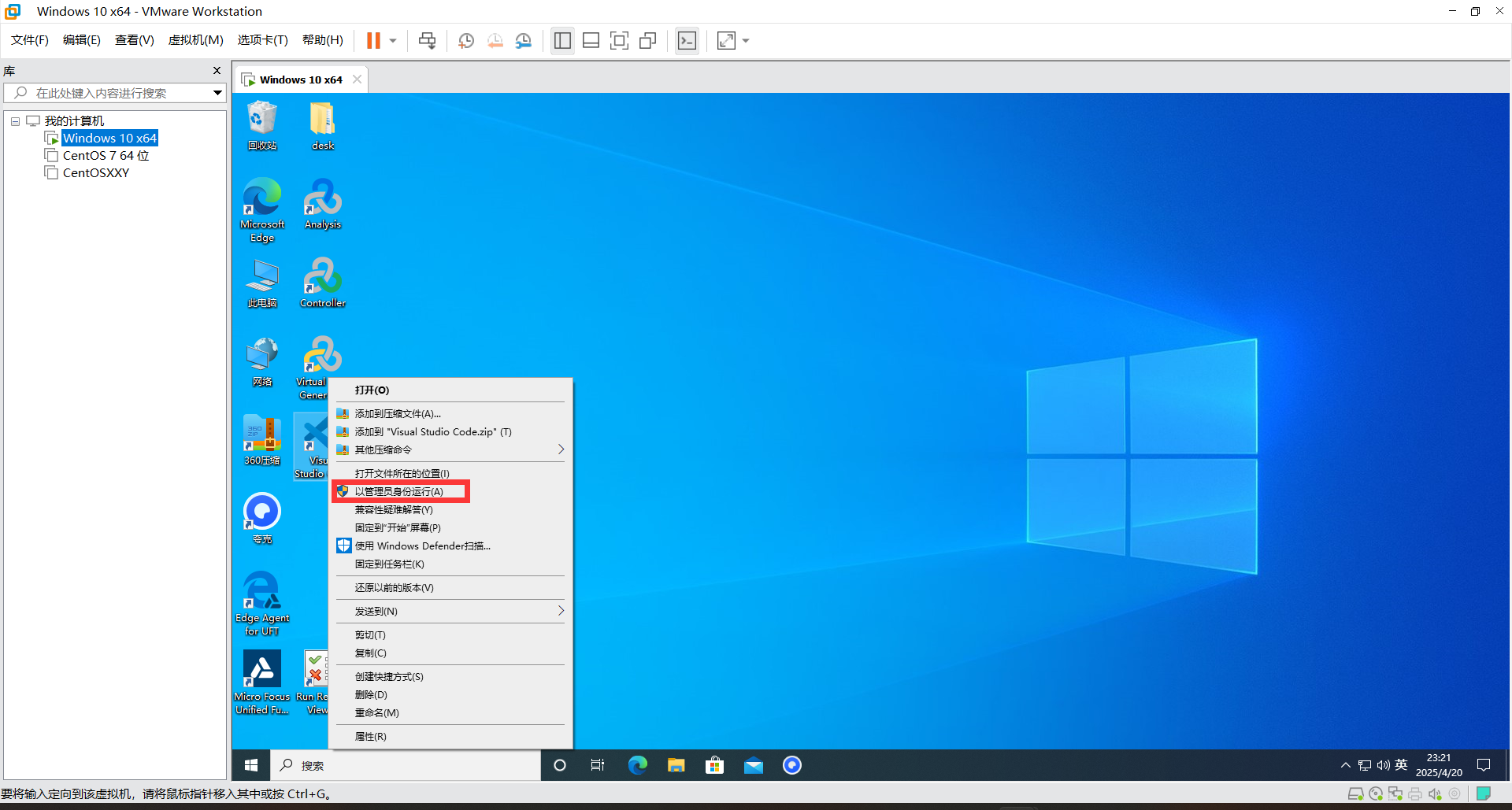Screen dimensions: 1512x810
Task: Select Edge Agent for UFT shortcut
Action: (262, 605)
